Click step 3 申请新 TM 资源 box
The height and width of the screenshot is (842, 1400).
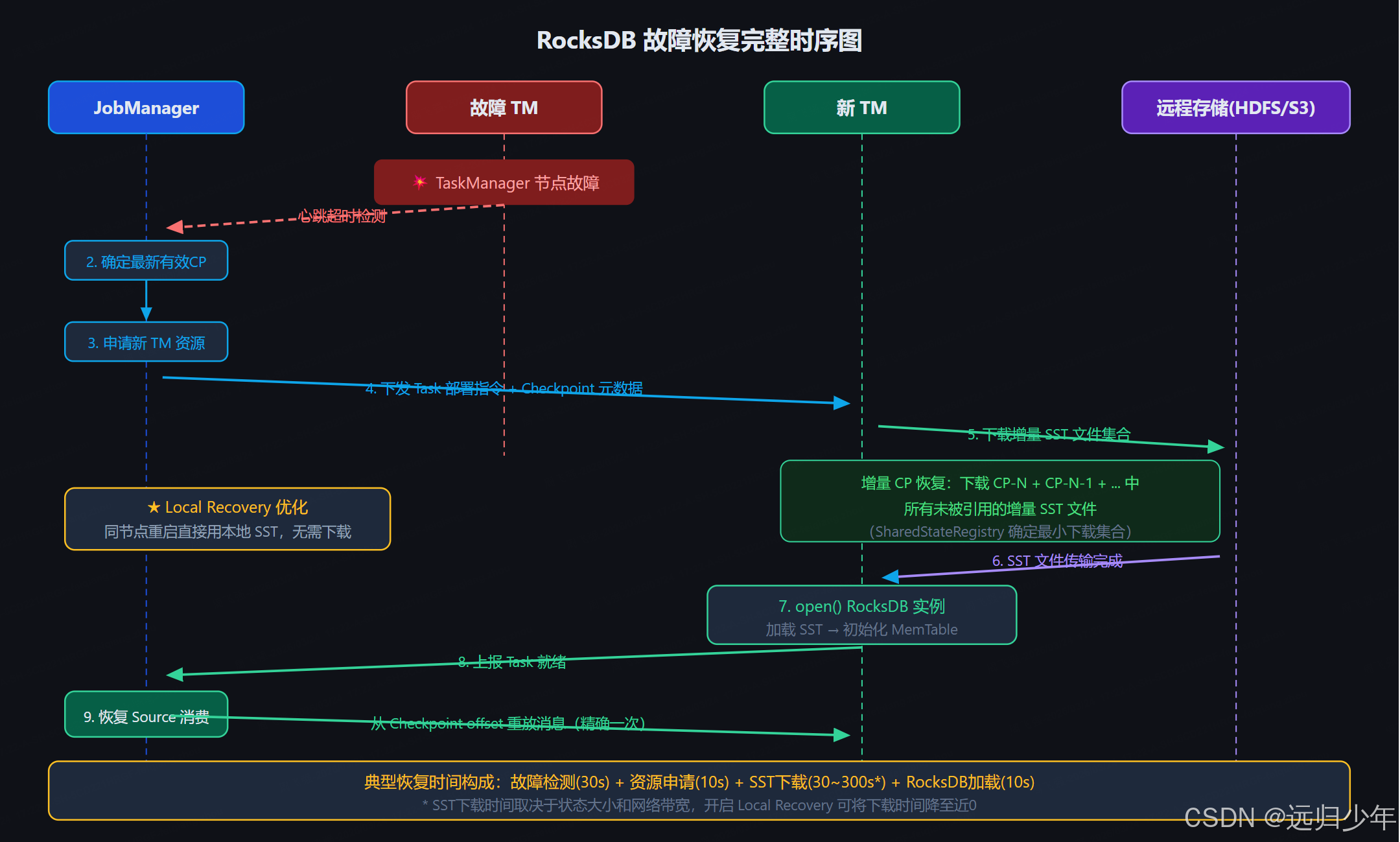click(146, 342)
